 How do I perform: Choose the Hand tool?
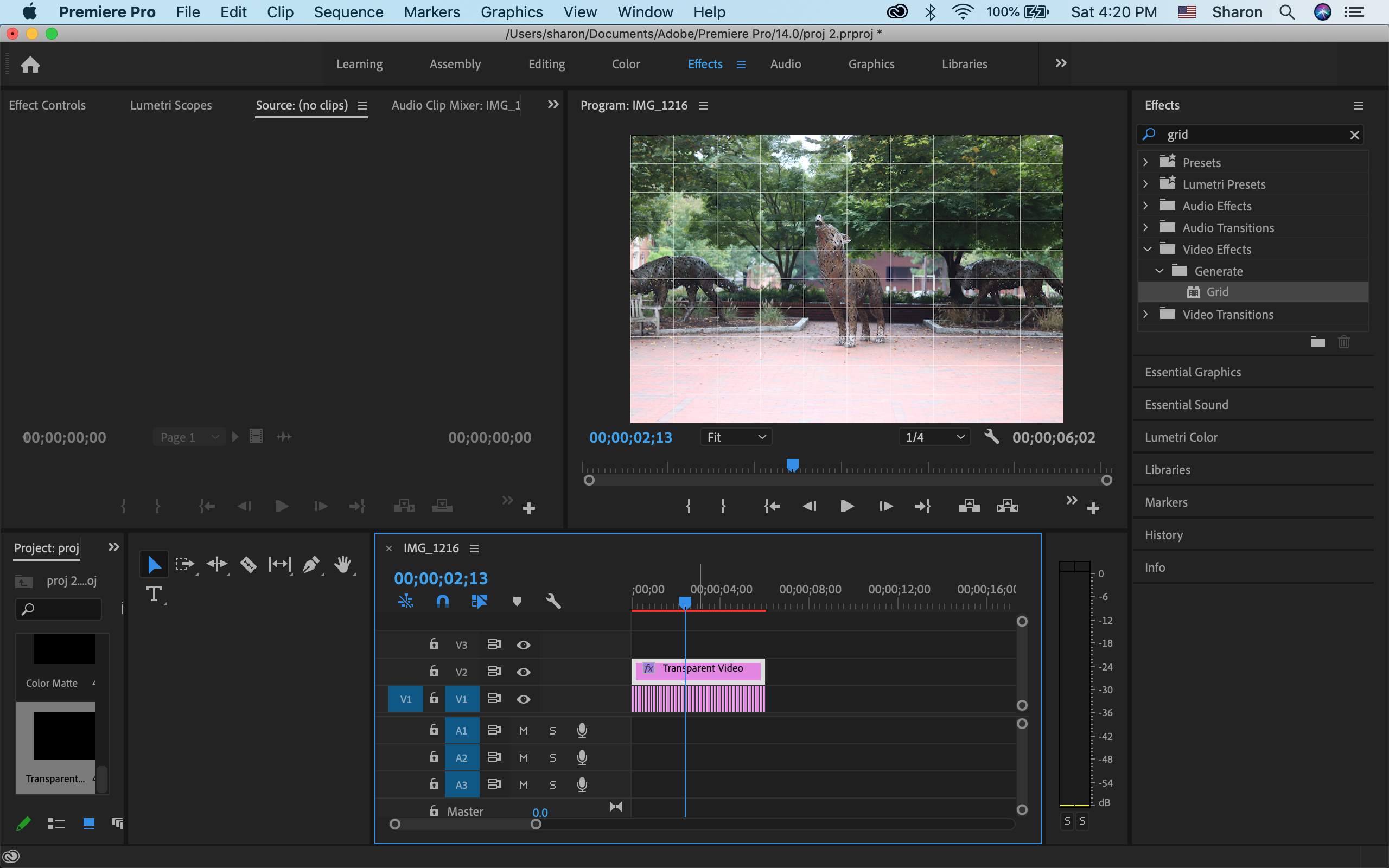tap(343, 565)
